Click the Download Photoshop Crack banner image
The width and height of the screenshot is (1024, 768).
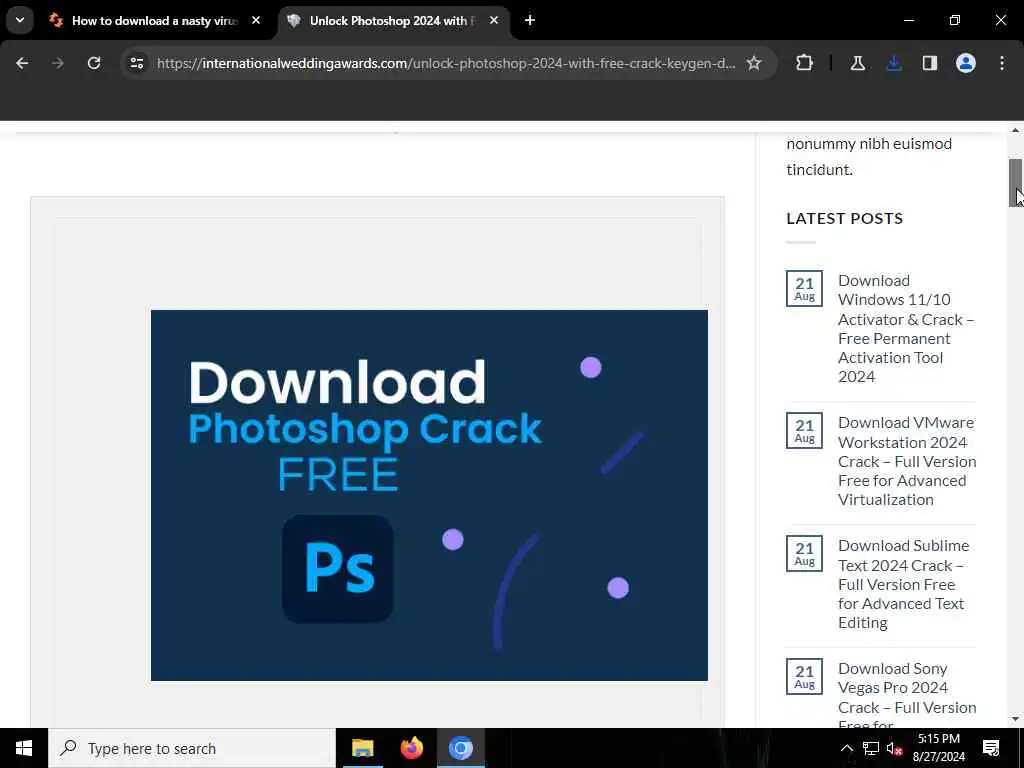[429, 495]
